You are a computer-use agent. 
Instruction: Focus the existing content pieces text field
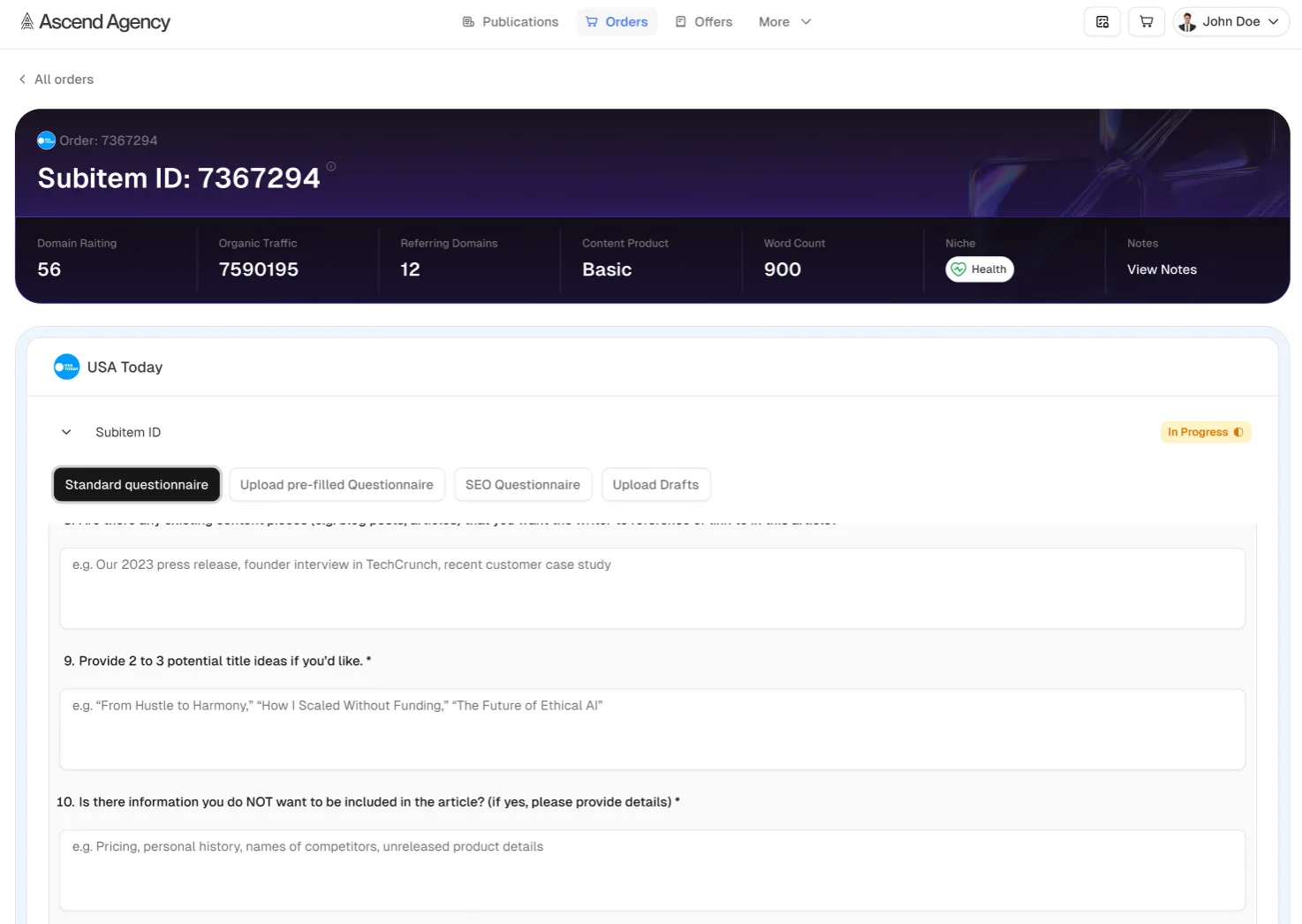(x=652, y=588)
